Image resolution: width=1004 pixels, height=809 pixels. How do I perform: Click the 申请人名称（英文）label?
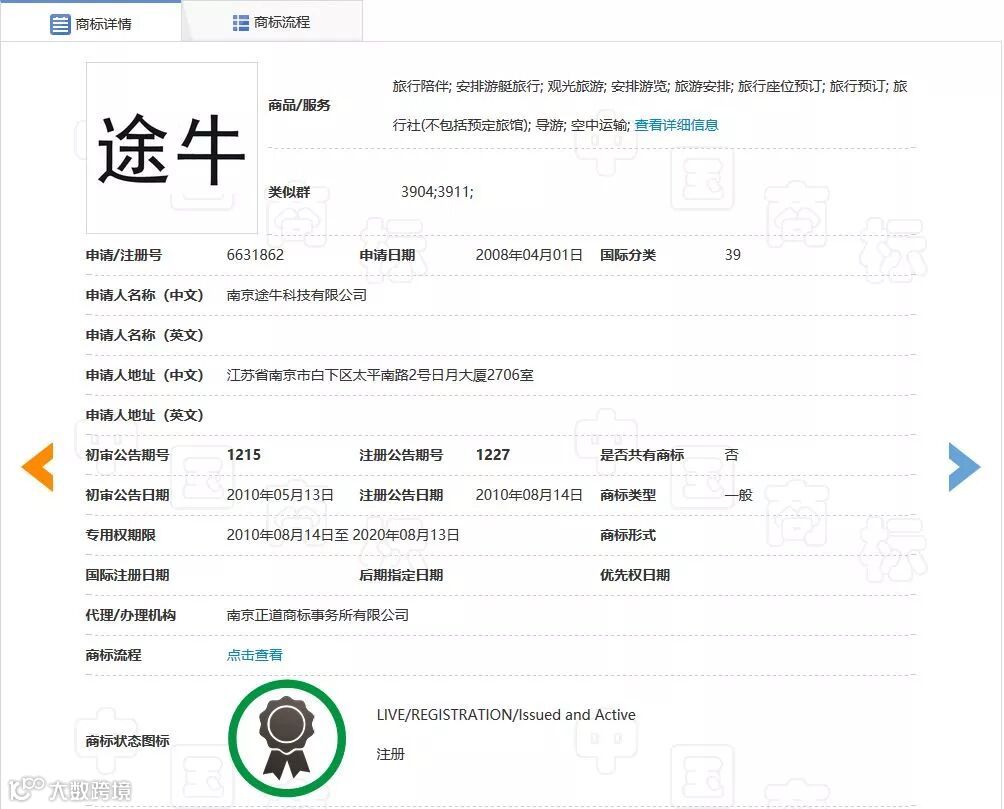[145, 335]
